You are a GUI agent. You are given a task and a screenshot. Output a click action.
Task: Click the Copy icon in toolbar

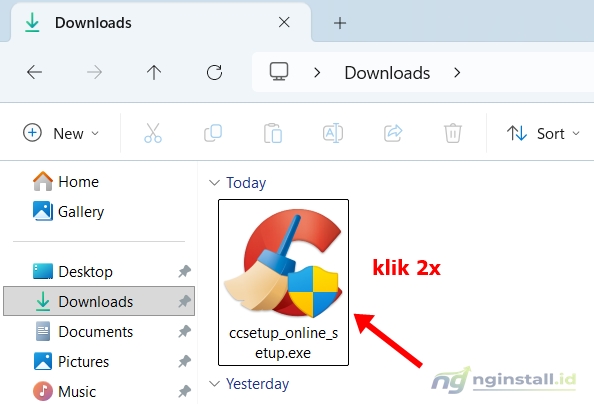point(213,133)
